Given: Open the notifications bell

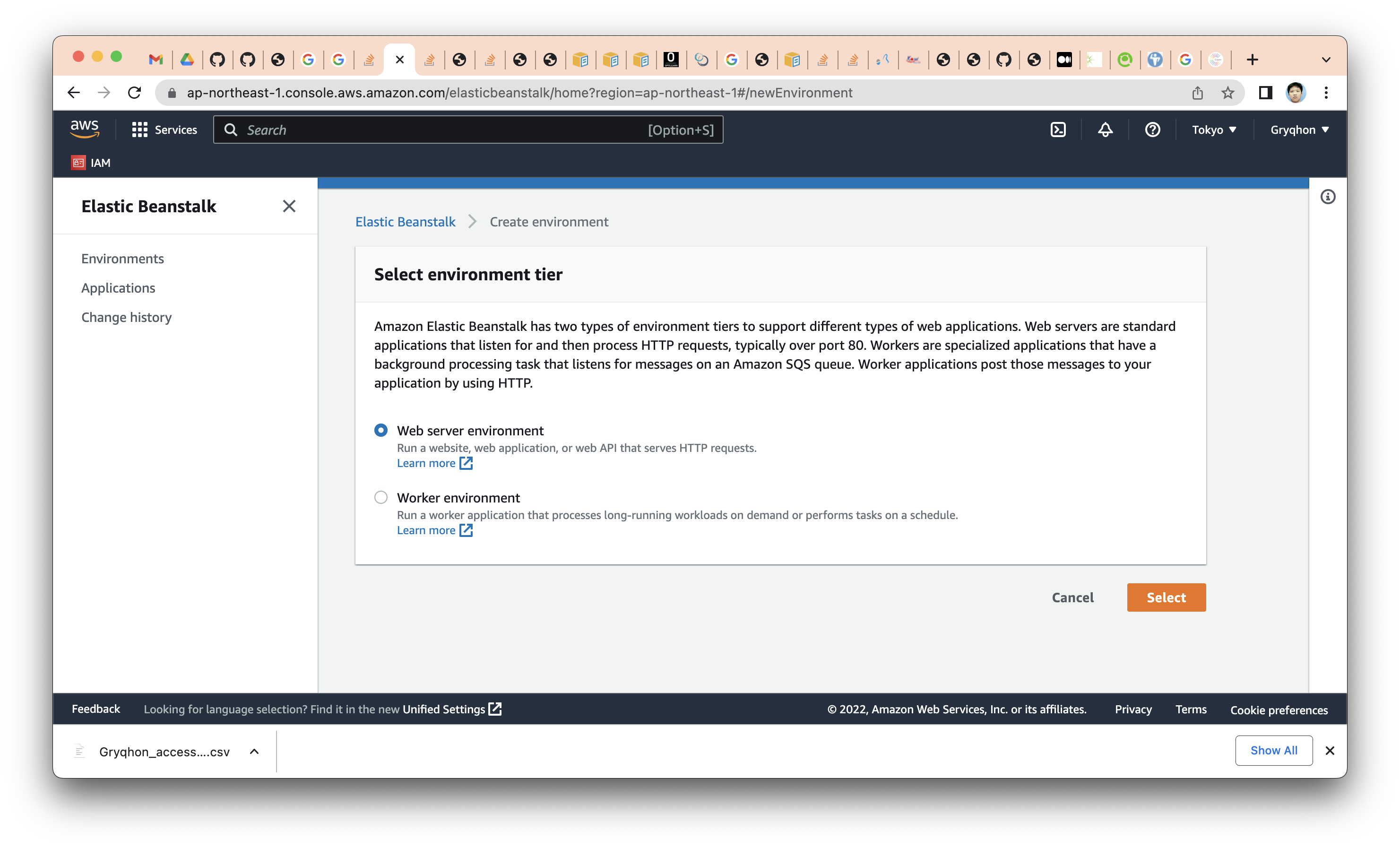Looking at the screenshot, I should tap(1105, 130).
